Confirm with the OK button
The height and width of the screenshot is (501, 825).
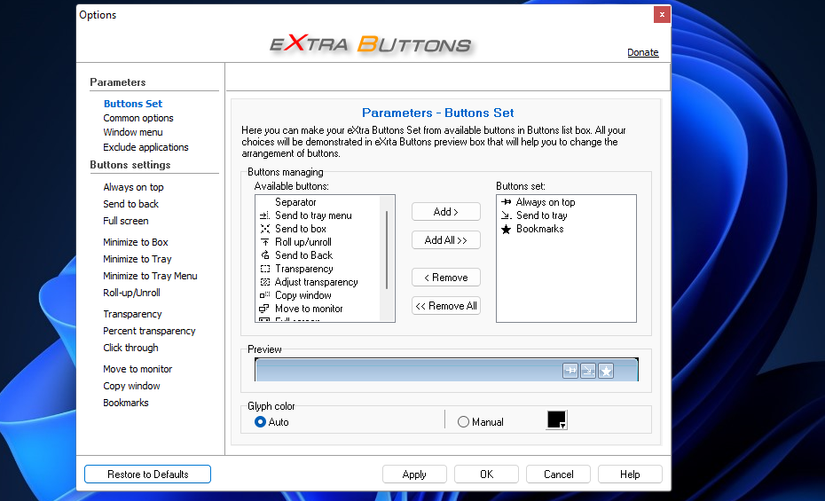pyautogui.click(x=487, y=474)
